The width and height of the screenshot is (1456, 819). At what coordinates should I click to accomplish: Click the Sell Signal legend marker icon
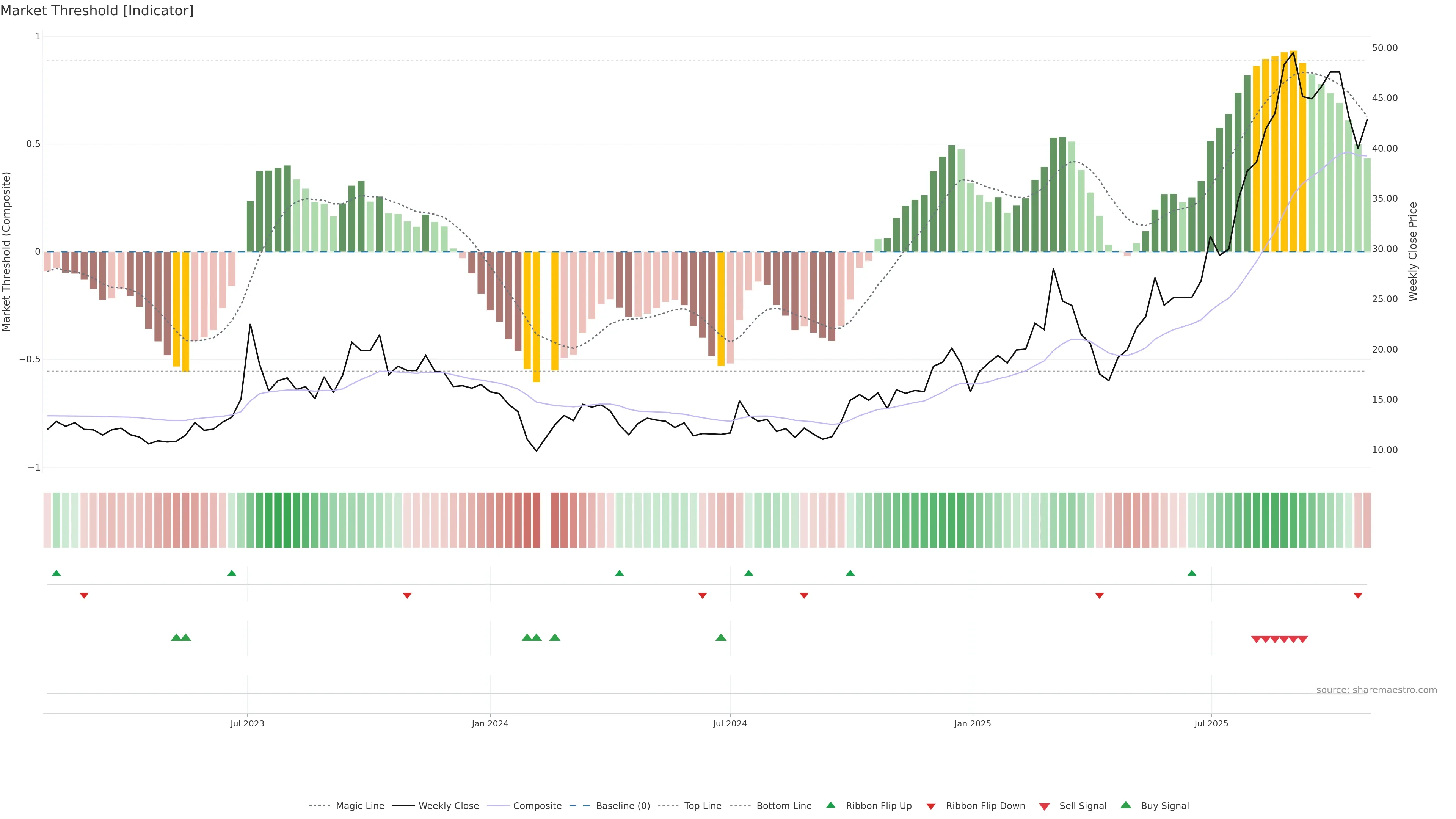pyautogui.click(x=1045, y=806)
